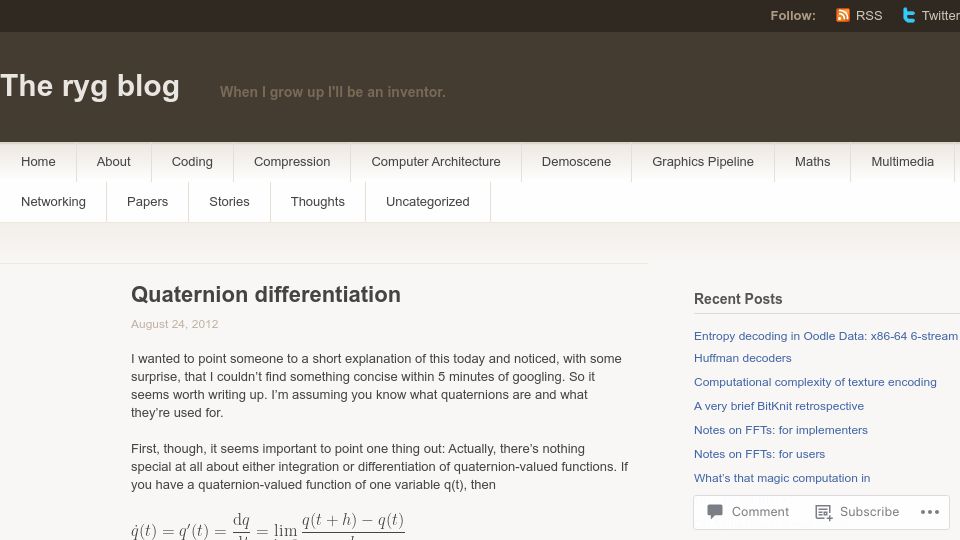Screen dimensions: 960x540
Task: Open the Papers category
Action: pyautogui.click(x=147, y=201)
